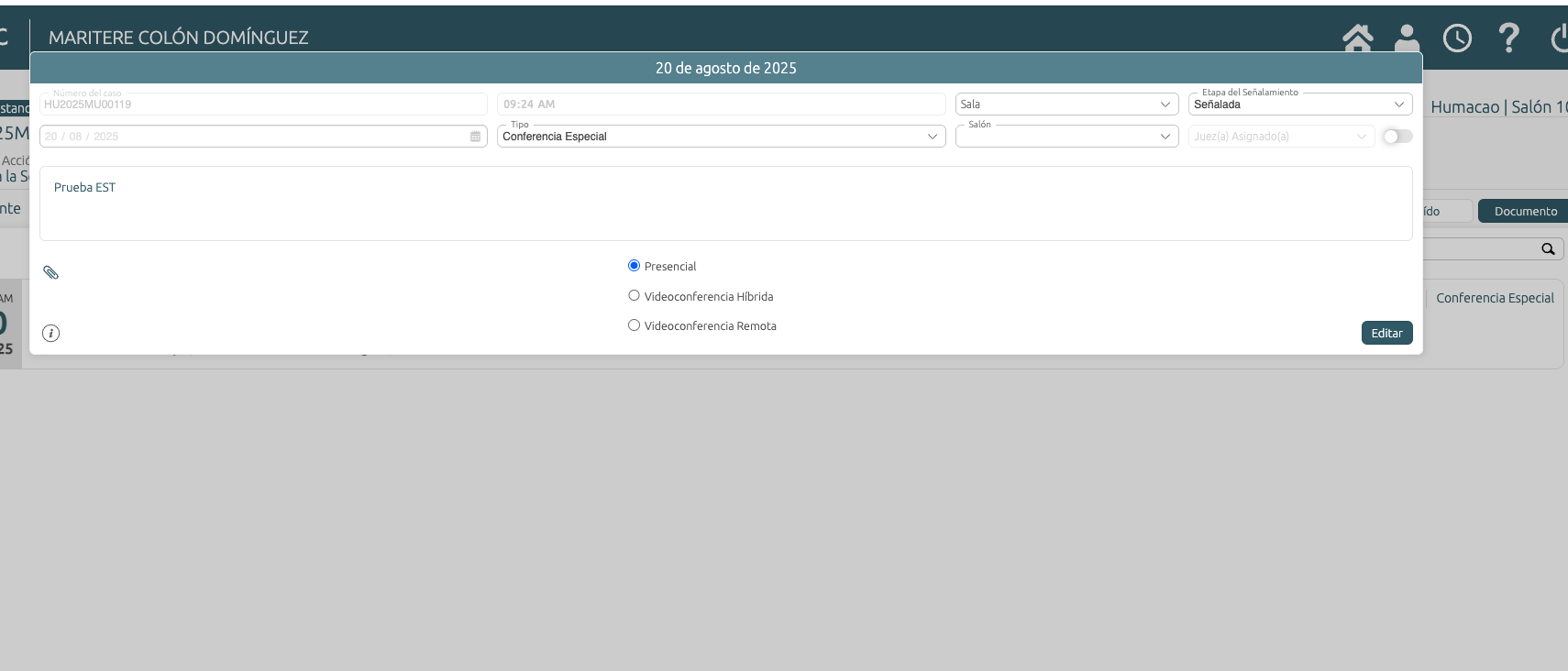Click the clock history icon
Viewport: 1568px width, 671px height.
[1457, 38]
